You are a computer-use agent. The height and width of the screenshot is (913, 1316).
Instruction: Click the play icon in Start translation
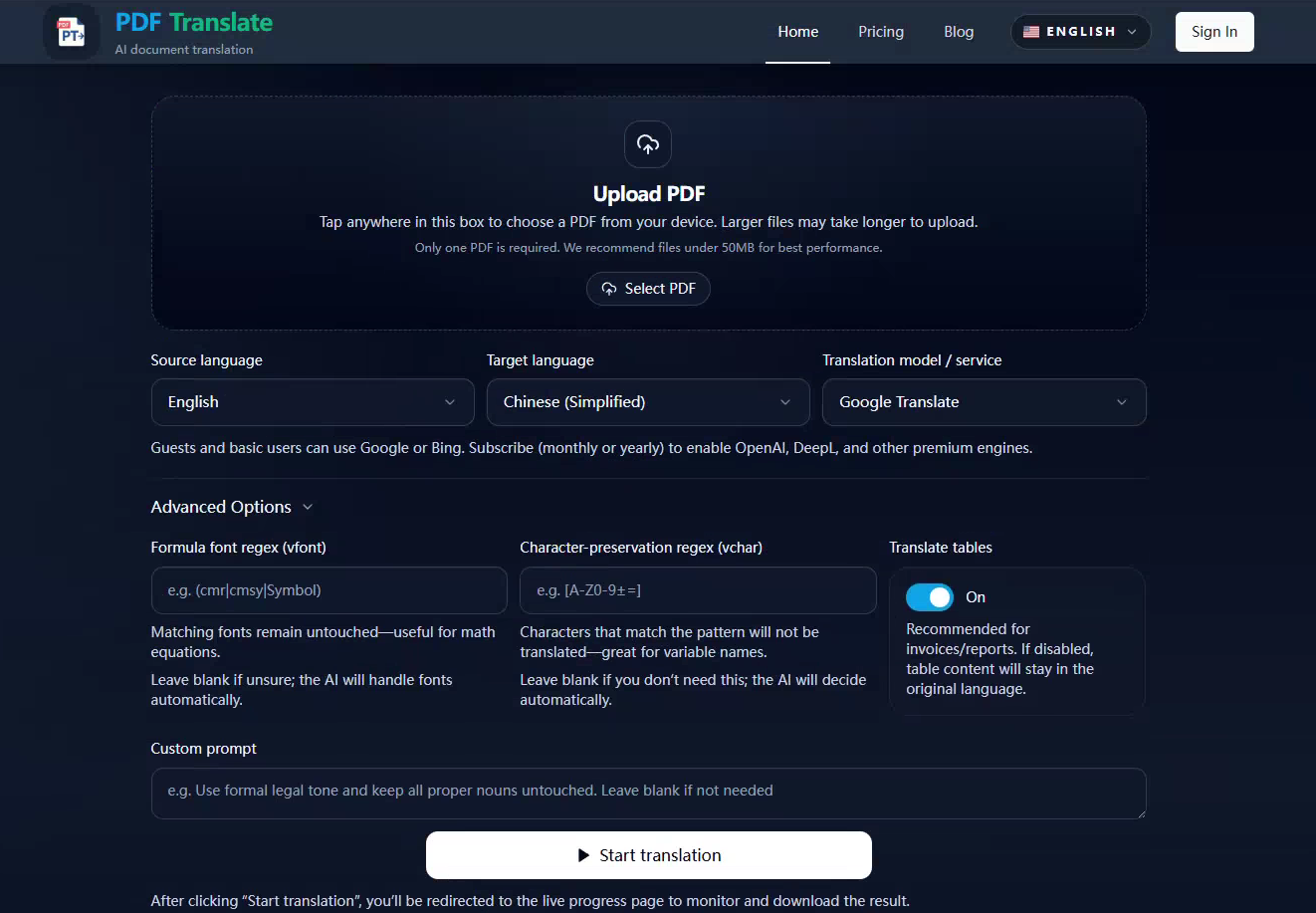[x=584, y=855]
